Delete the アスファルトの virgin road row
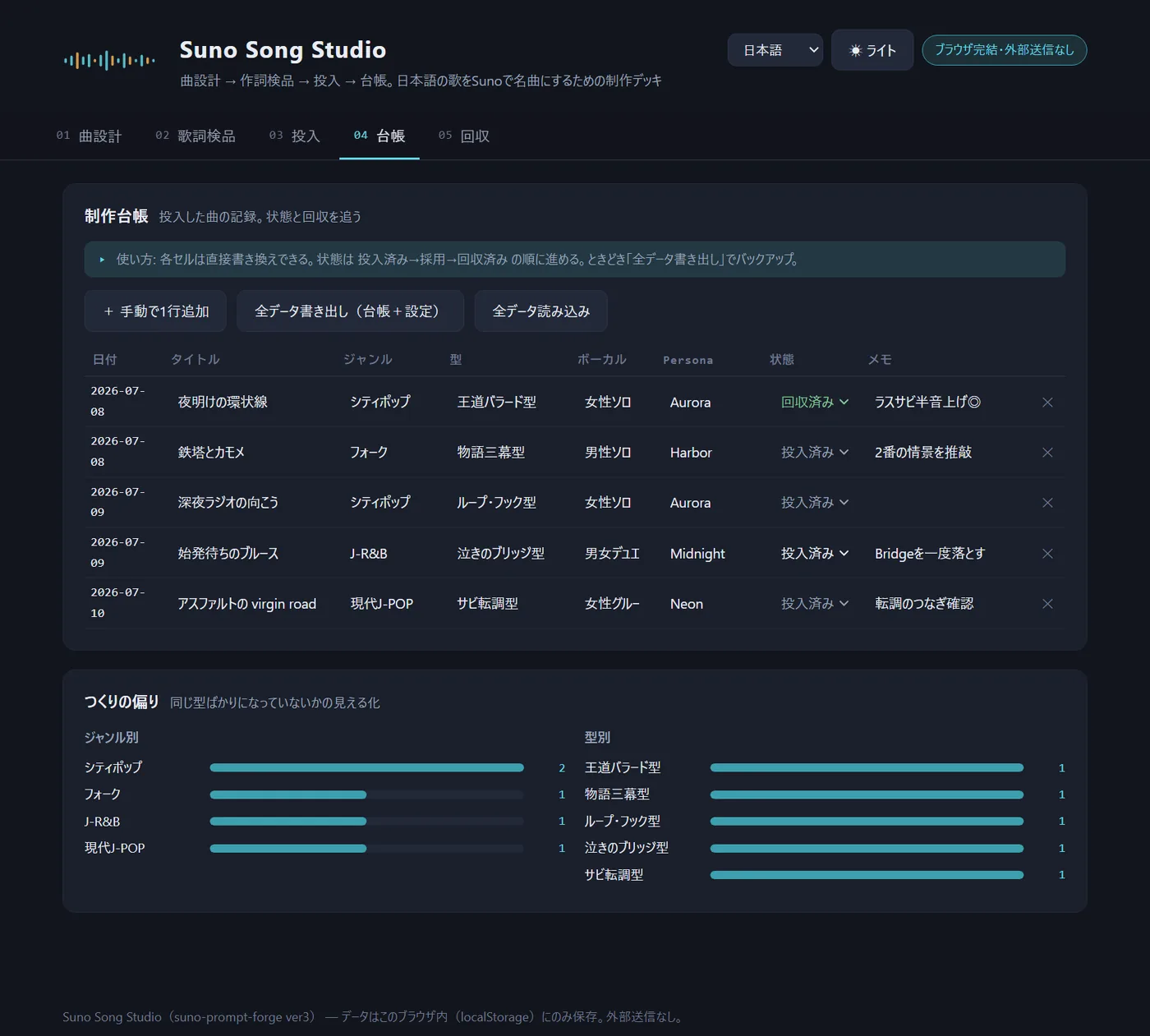 [x=1047, y=604]
